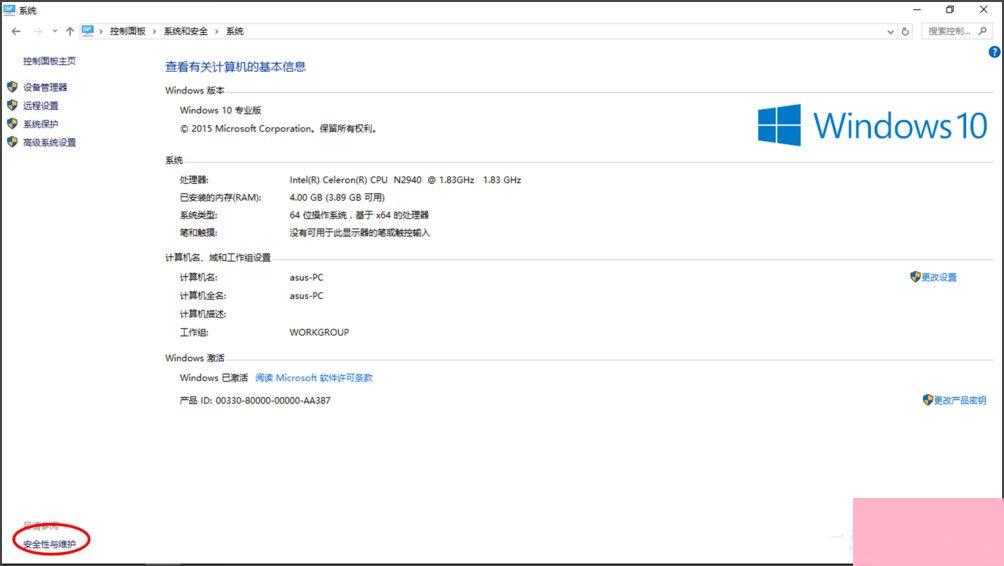Open 控制面板主页
The image size is (1004, 566).
[x=49, y=61]
